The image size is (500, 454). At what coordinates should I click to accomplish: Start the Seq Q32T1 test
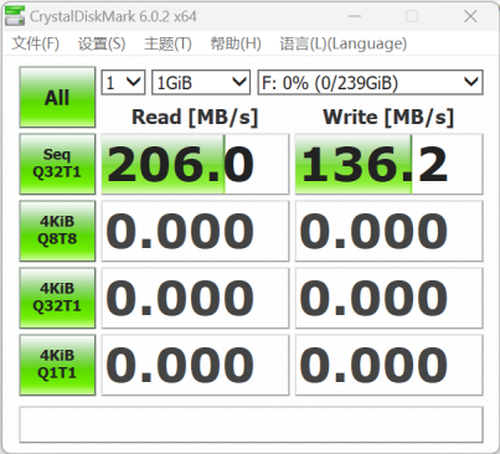tap(57, 164)
